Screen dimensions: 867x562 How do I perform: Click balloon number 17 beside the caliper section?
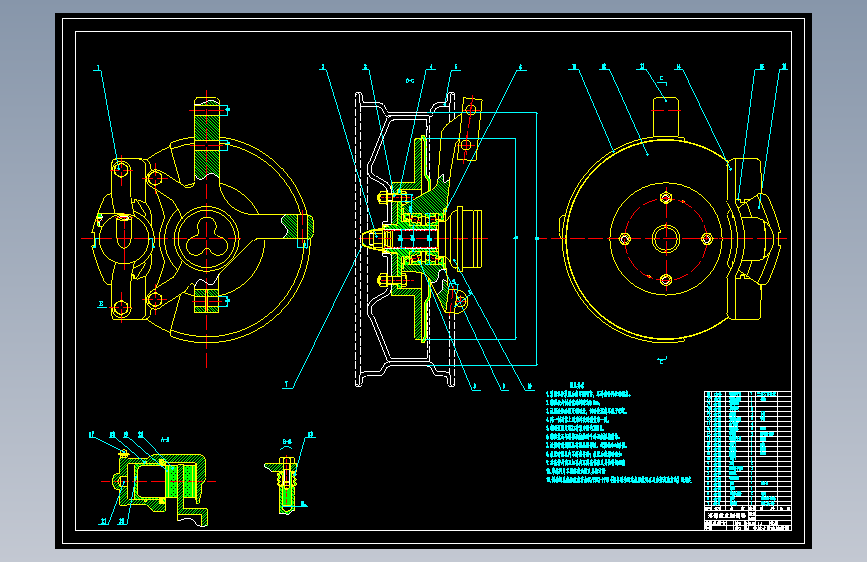92,435
